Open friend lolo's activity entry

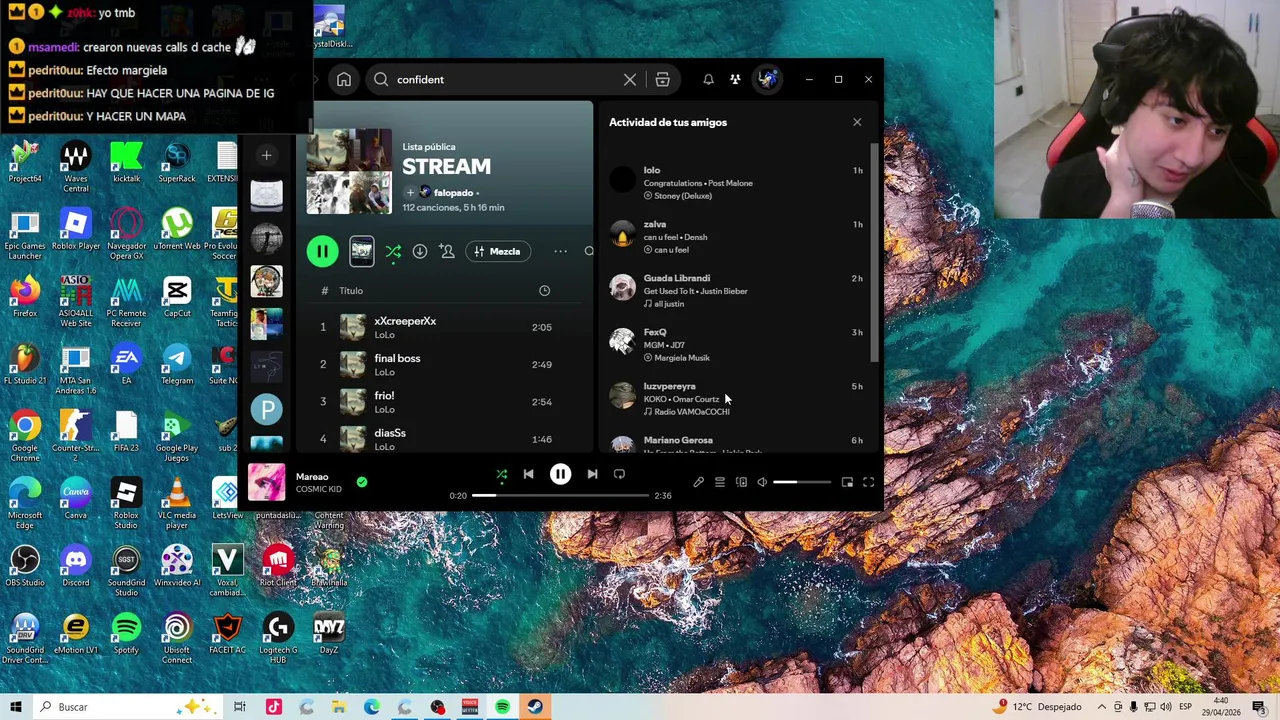[738, 182]
